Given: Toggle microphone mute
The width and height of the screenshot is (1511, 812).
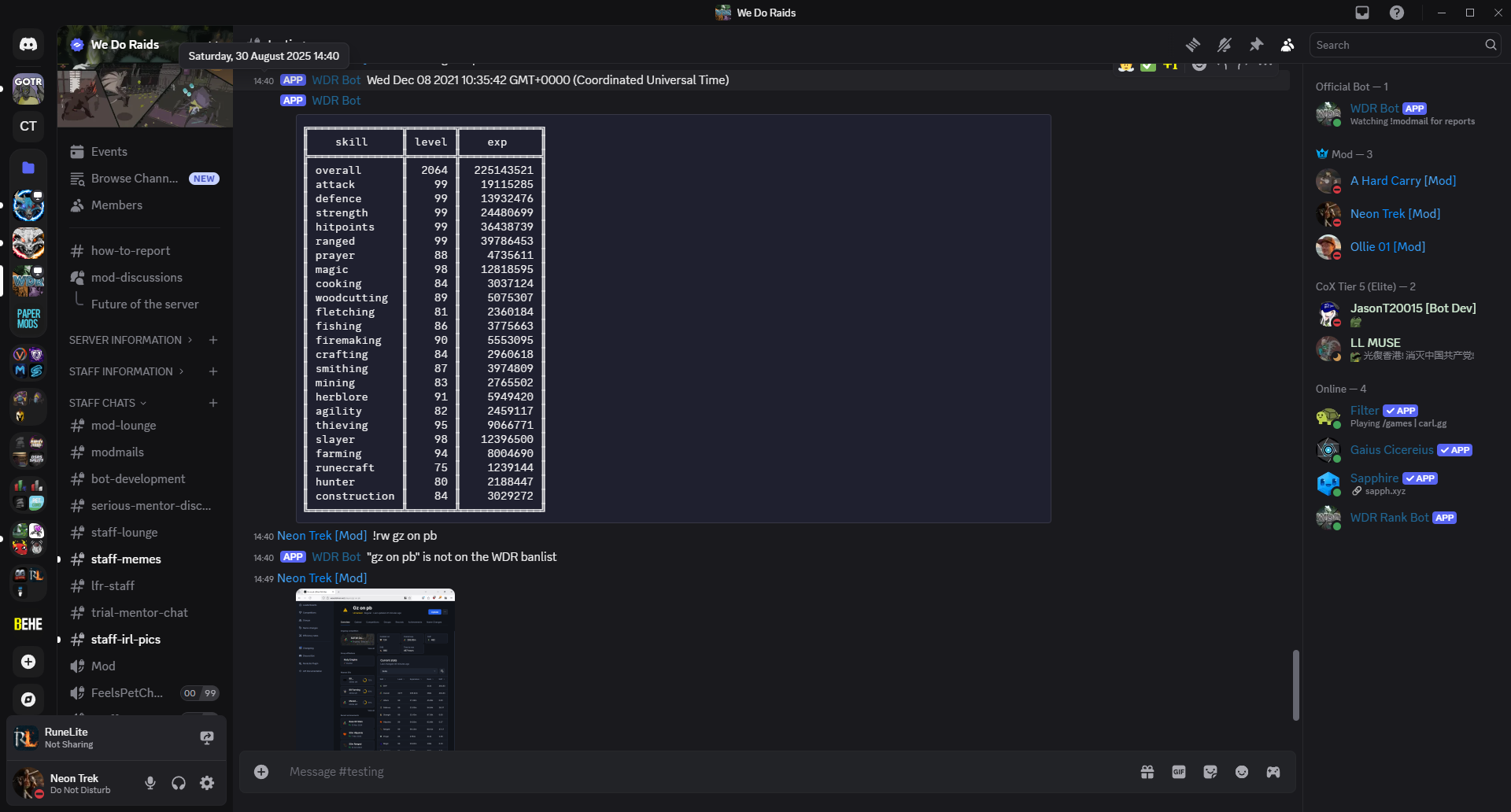Looking at the screenshot, I should click(x=150, y=783).
